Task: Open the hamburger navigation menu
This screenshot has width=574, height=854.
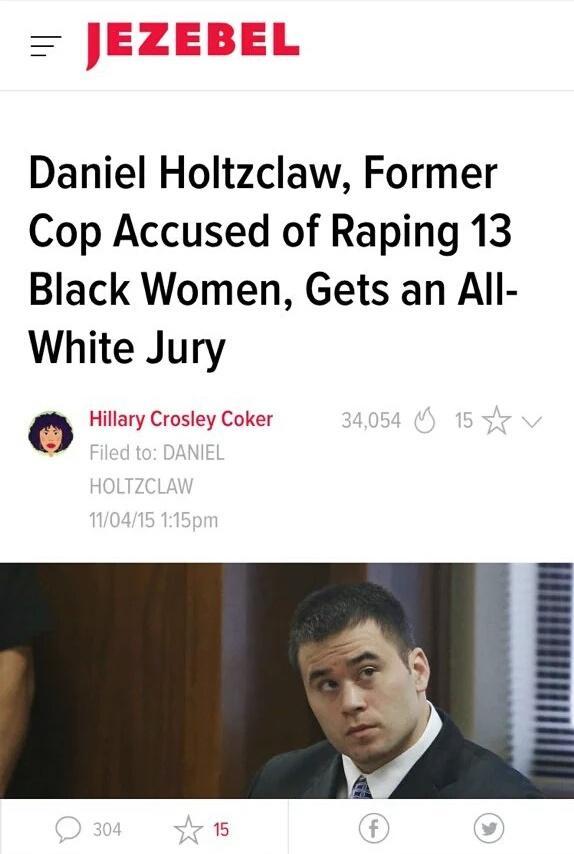Action: tap(45, 46)
